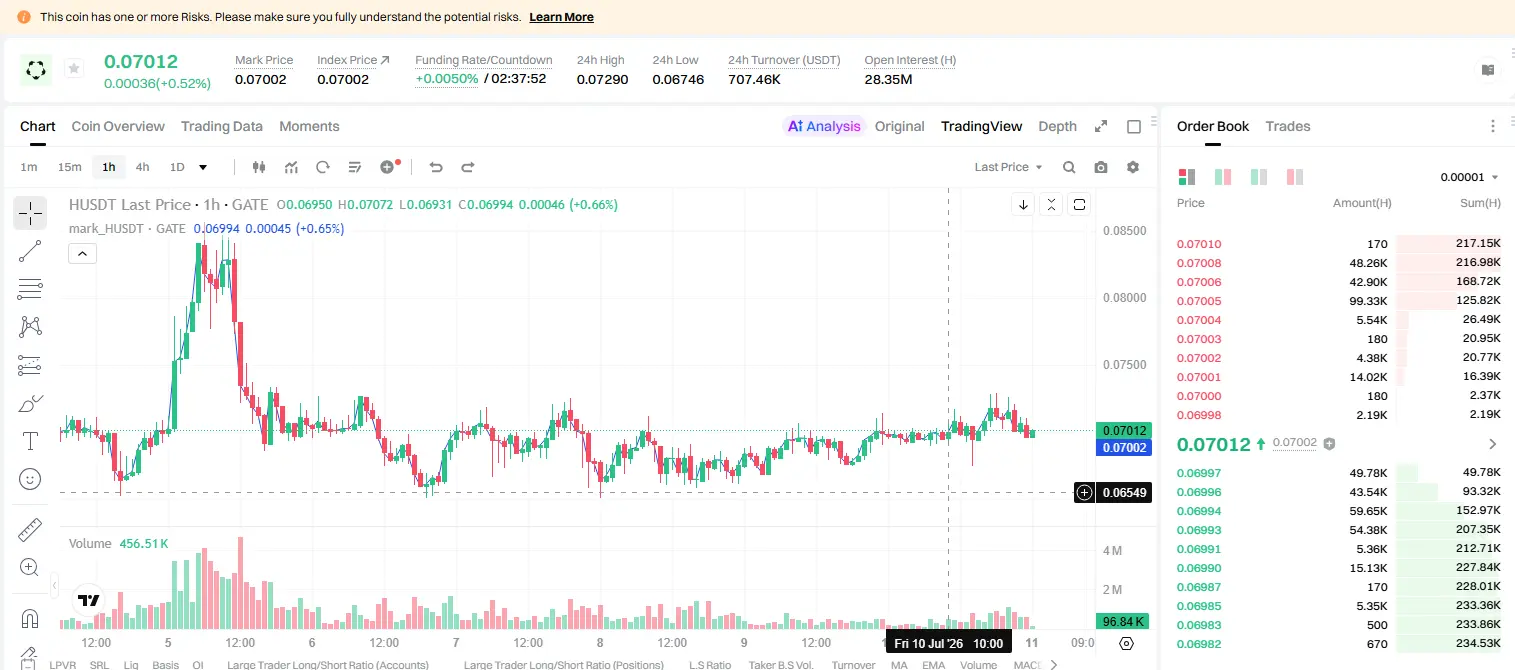
Task: Click the collapse arrows chart control
Action: click(1051, 204)
